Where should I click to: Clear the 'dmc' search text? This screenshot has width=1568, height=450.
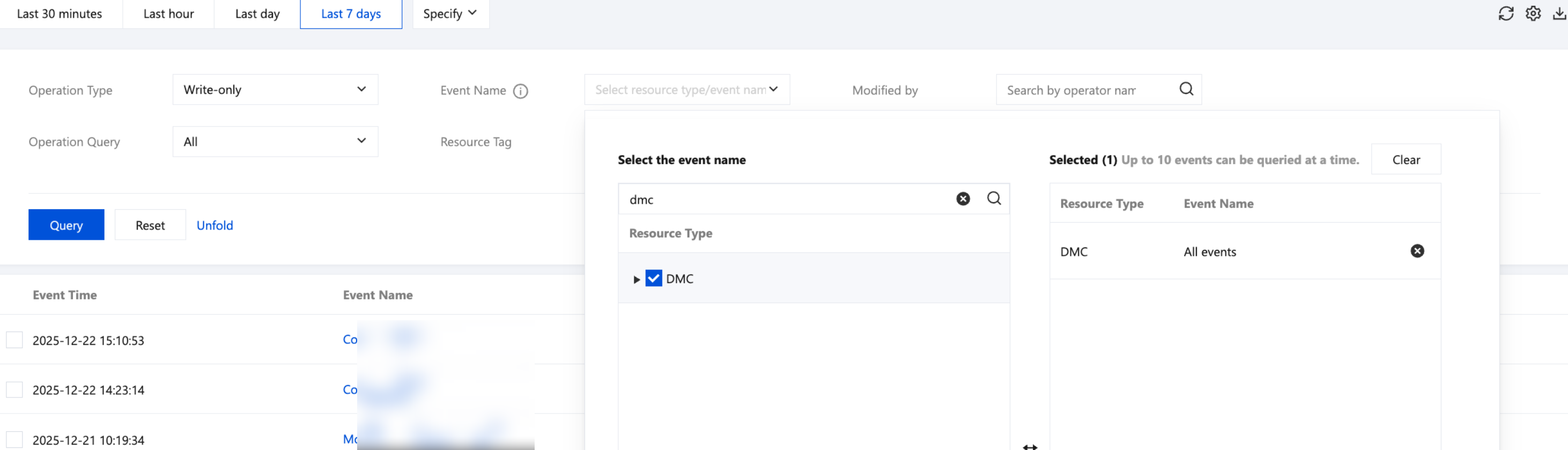pos(963,199)
